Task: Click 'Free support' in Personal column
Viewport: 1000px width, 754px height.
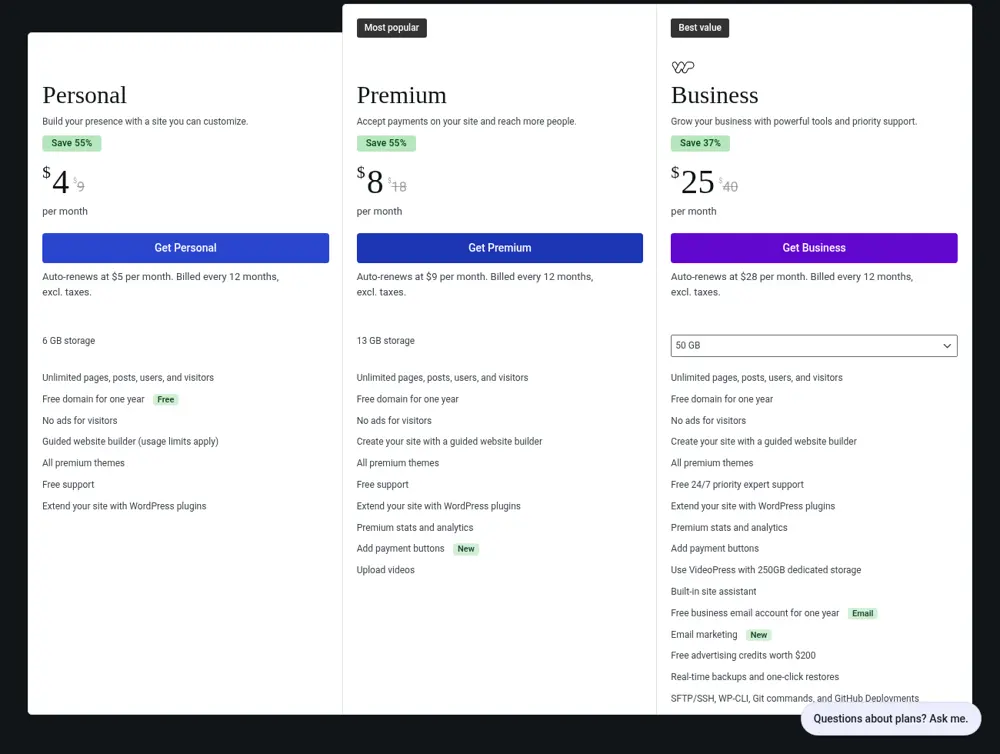Action: [68, 484]
